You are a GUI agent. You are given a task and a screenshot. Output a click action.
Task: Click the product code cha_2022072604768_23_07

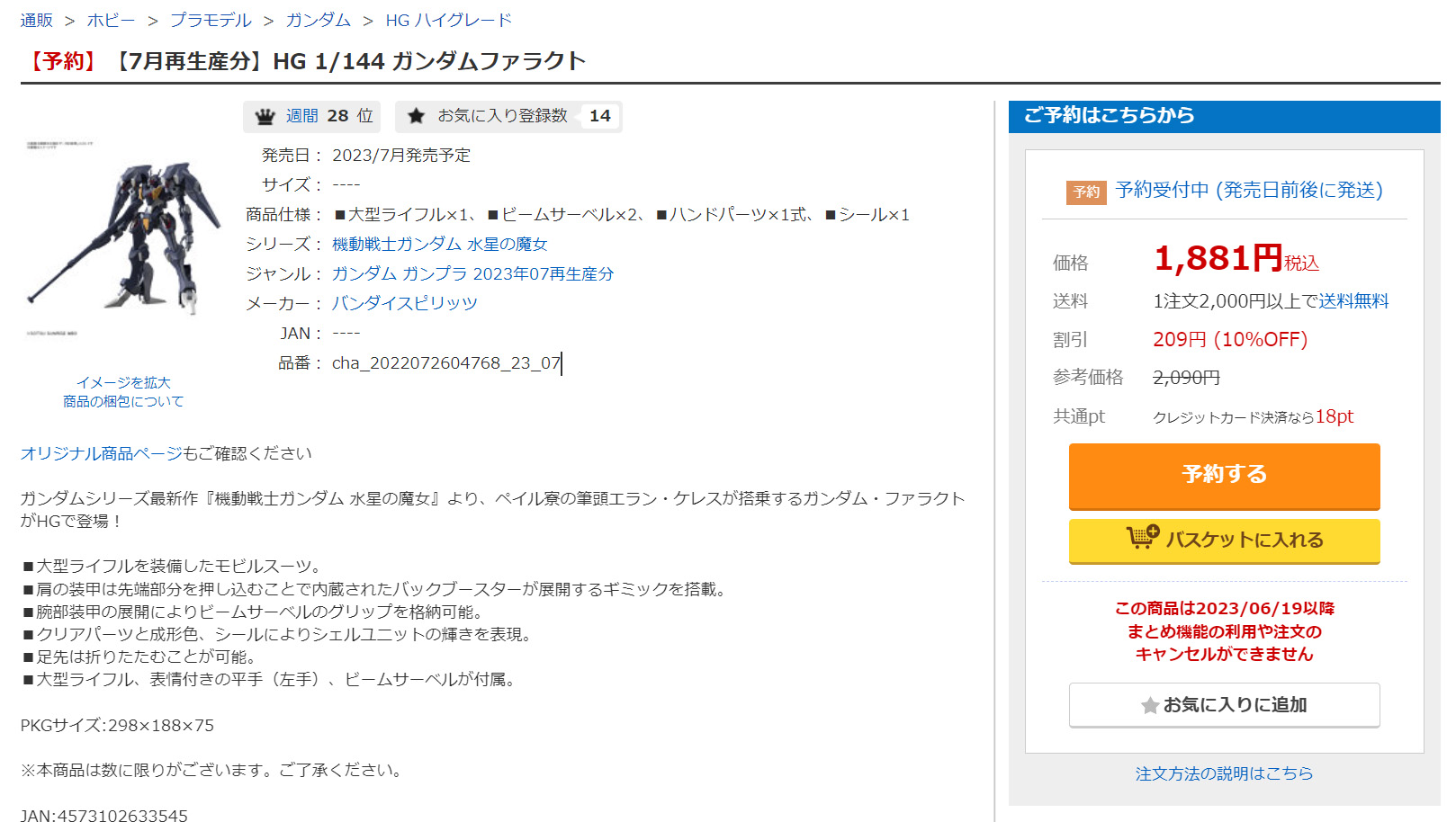(x=446, y=363)
